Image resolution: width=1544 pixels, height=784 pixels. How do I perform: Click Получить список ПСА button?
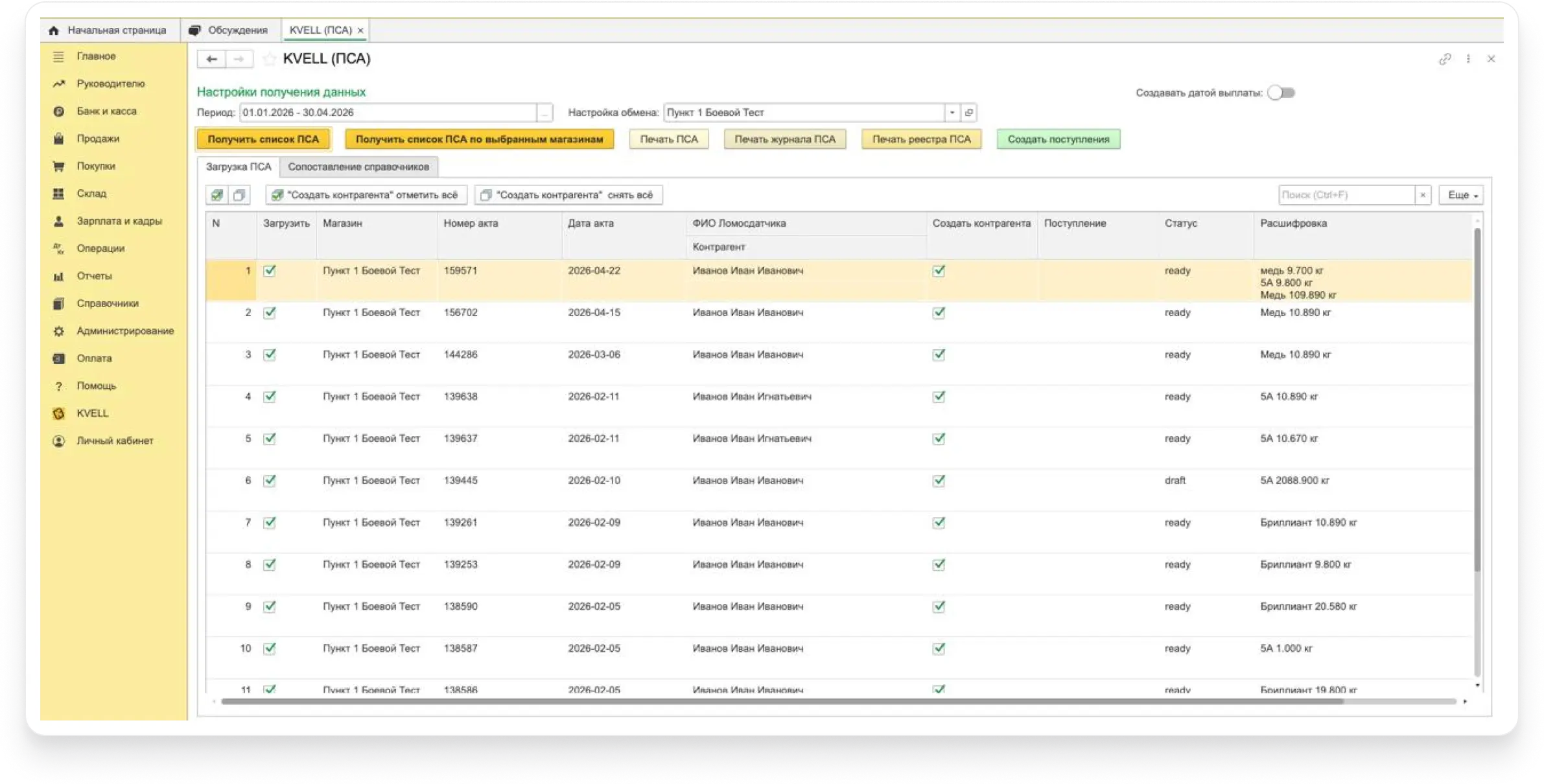point(263,139)
